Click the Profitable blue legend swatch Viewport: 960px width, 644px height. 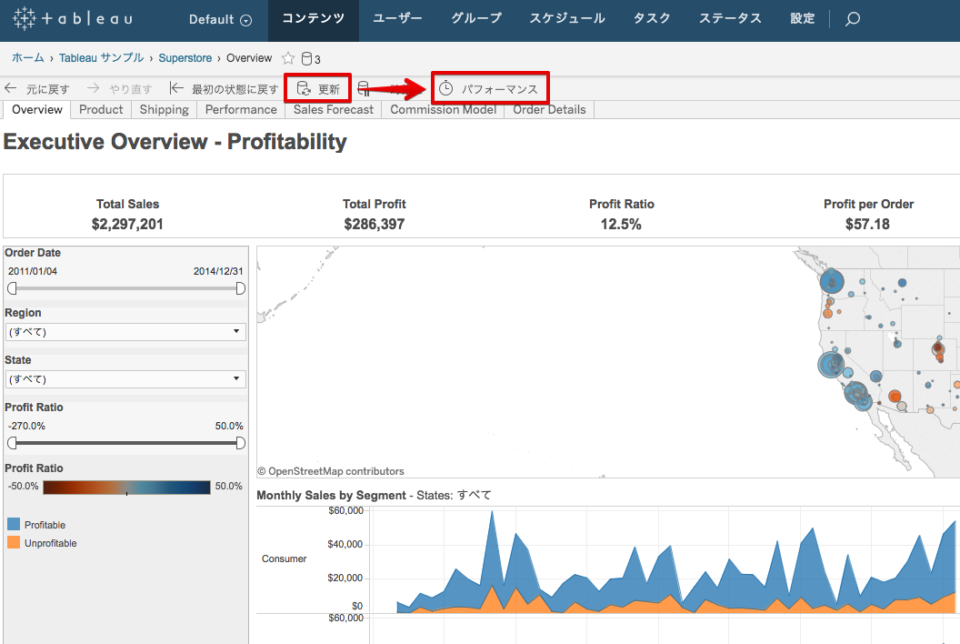pos(12,523)
